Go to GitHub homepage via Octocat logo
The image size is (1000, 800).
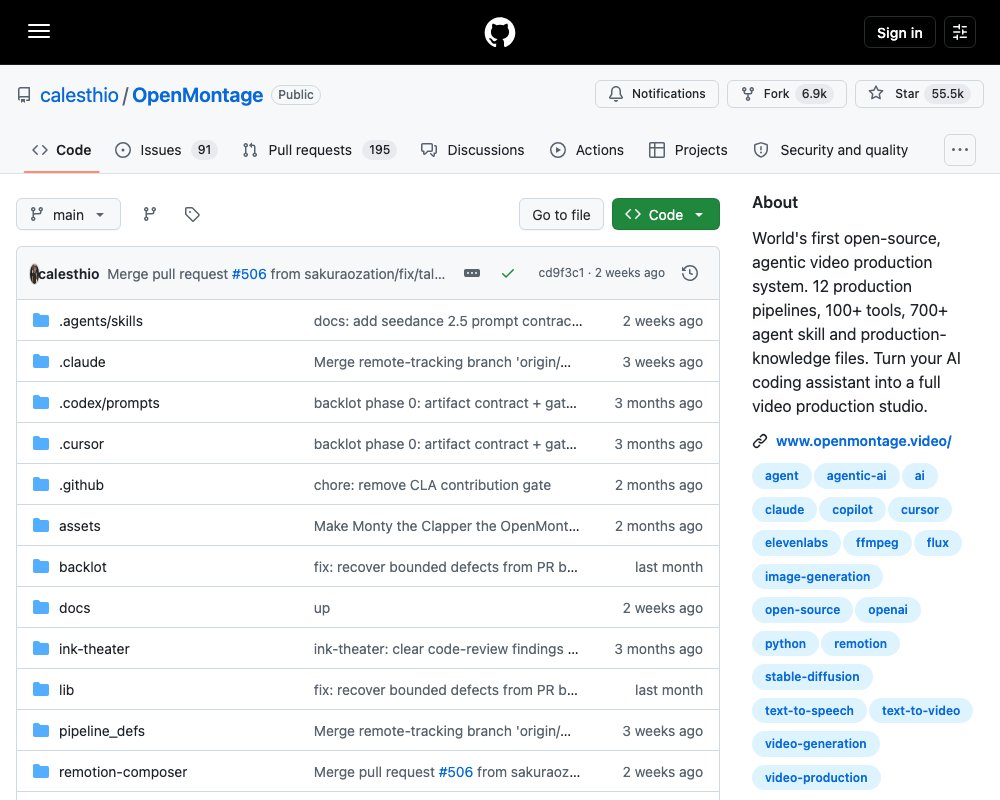click(499, 32)
